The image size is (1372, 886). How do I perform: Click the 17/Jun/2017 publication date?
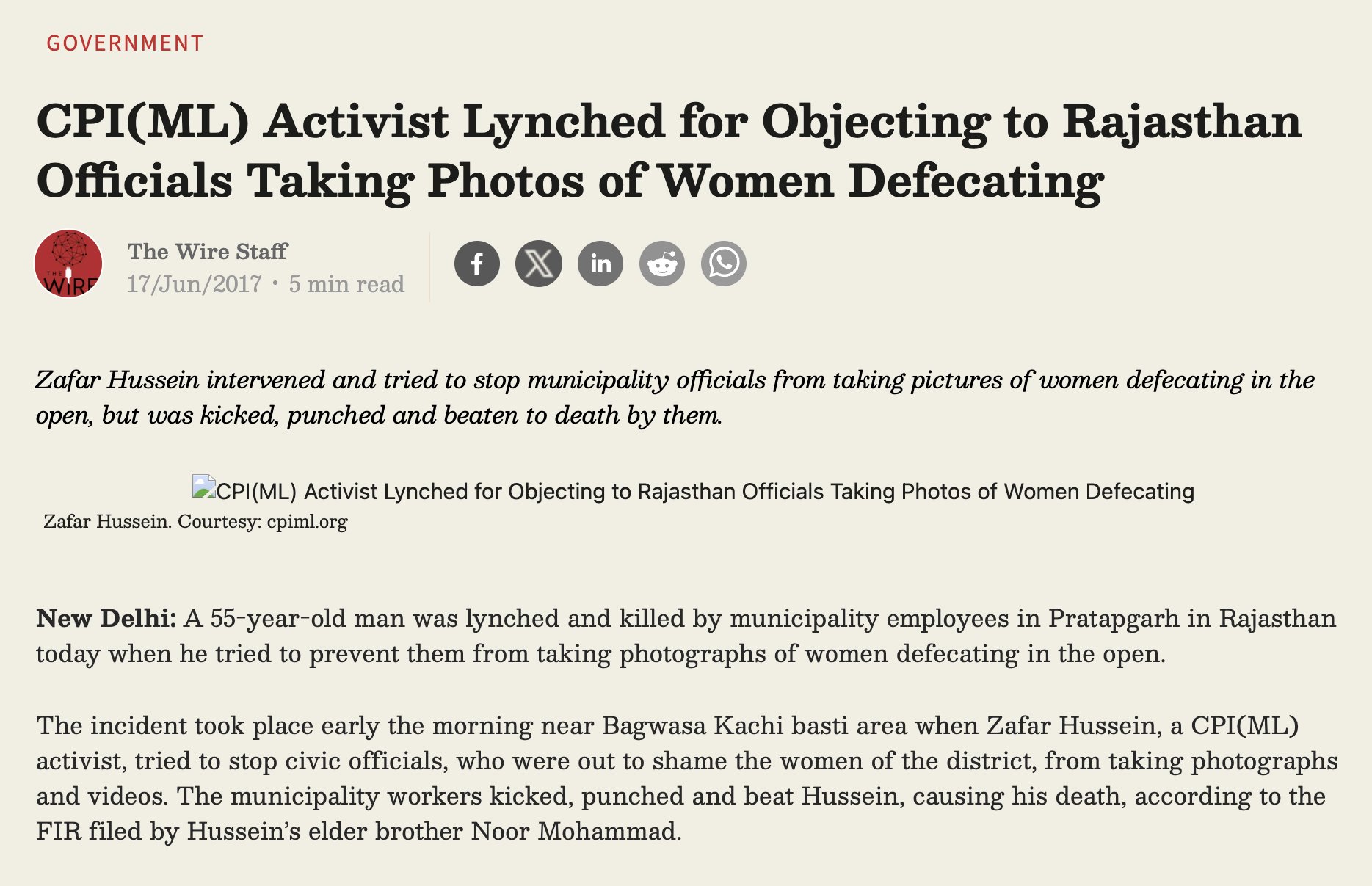coord(194,284)
